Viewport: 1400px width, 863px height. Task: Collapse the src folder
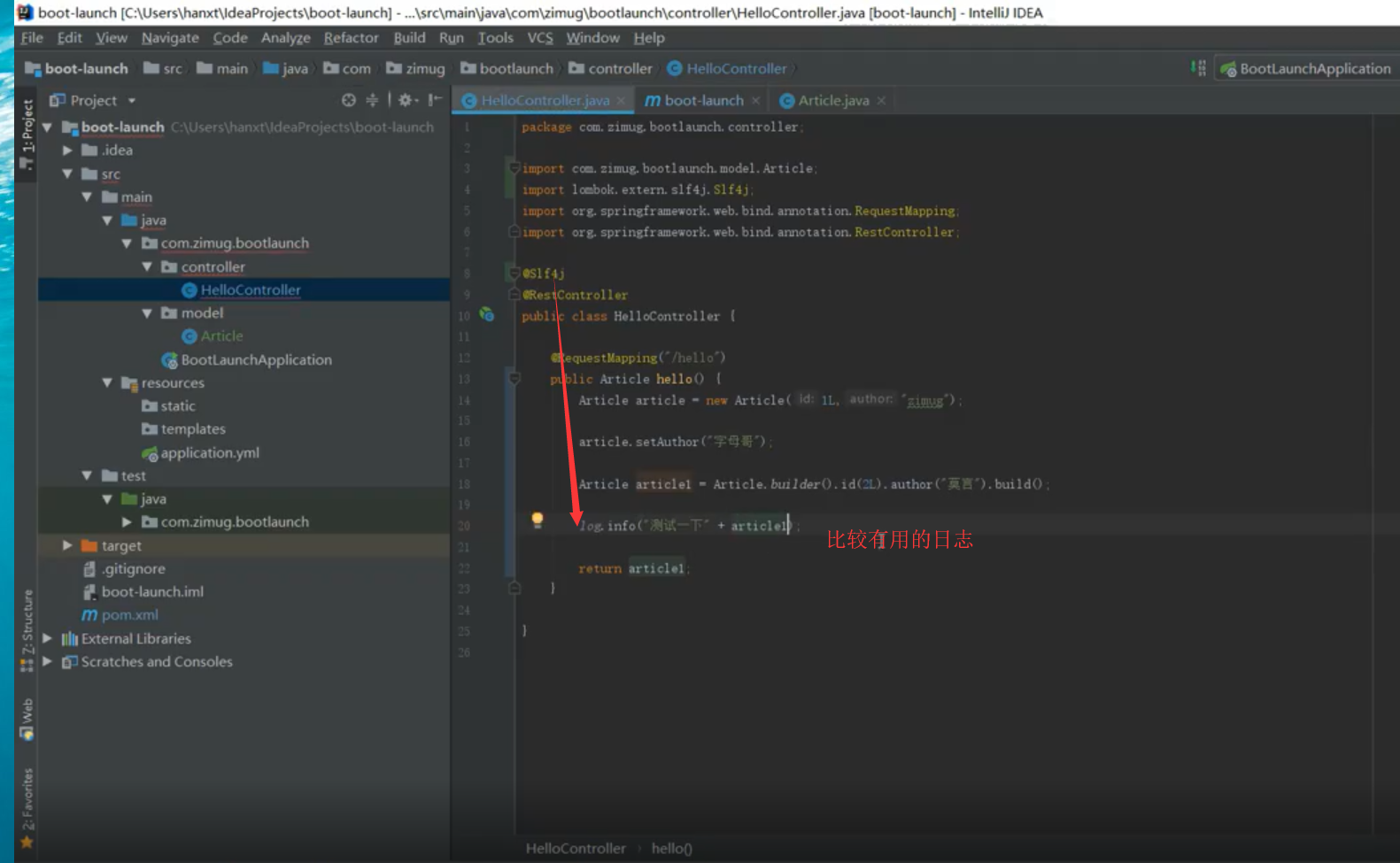pyautogui.click(x=67, y=174)
